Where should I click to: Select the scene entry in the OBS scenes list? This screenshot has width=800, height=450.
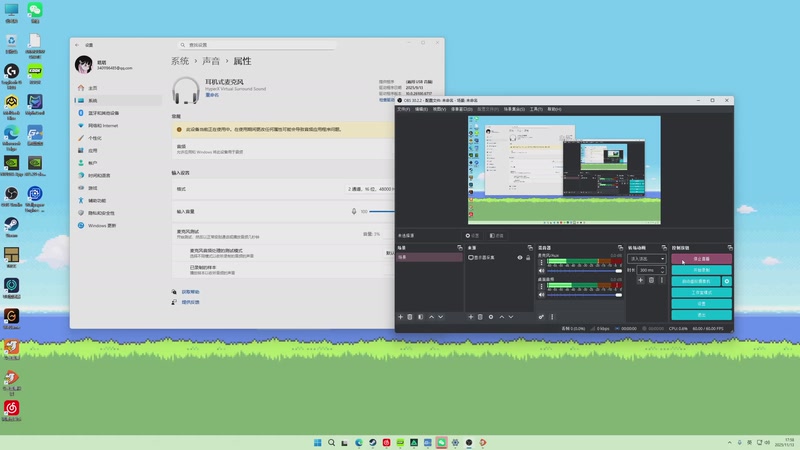click(x=430, y=257)
